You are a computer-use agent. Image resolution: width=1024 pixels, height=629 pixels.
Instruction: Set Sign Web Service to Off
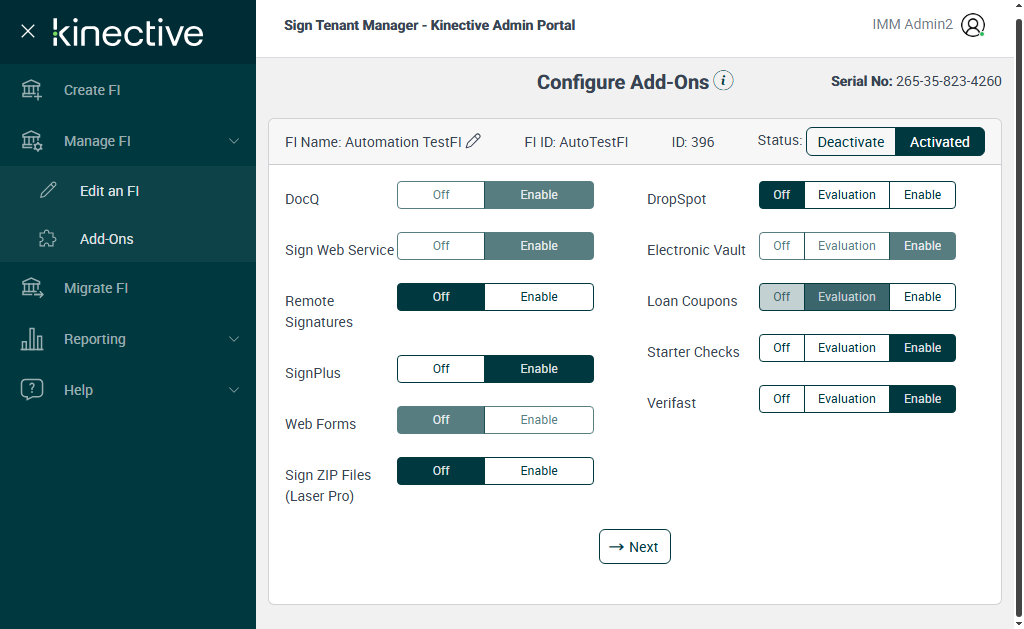click(x=441, y=246)
